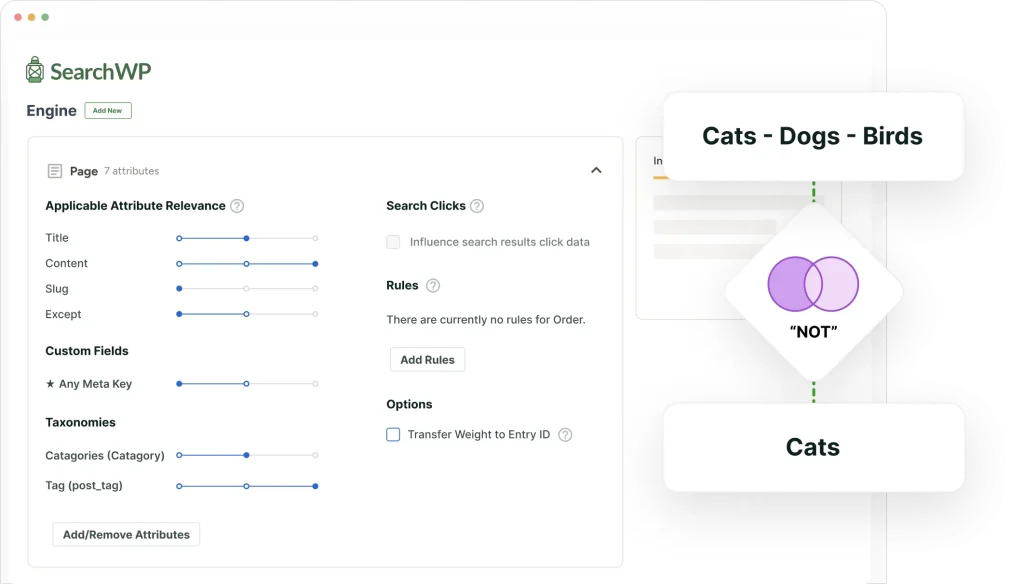Click the SearchWP lantern logo icon
1024x584 pixels.
pos(35,70)
